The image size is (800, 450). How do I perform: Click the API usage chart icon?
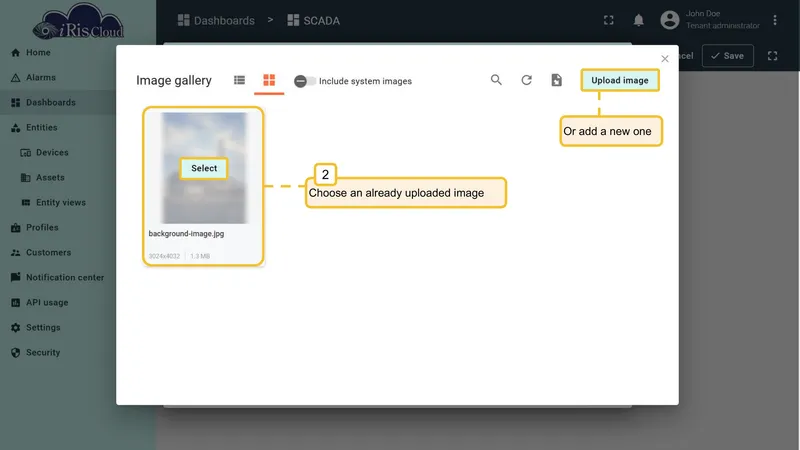(15, 303)
